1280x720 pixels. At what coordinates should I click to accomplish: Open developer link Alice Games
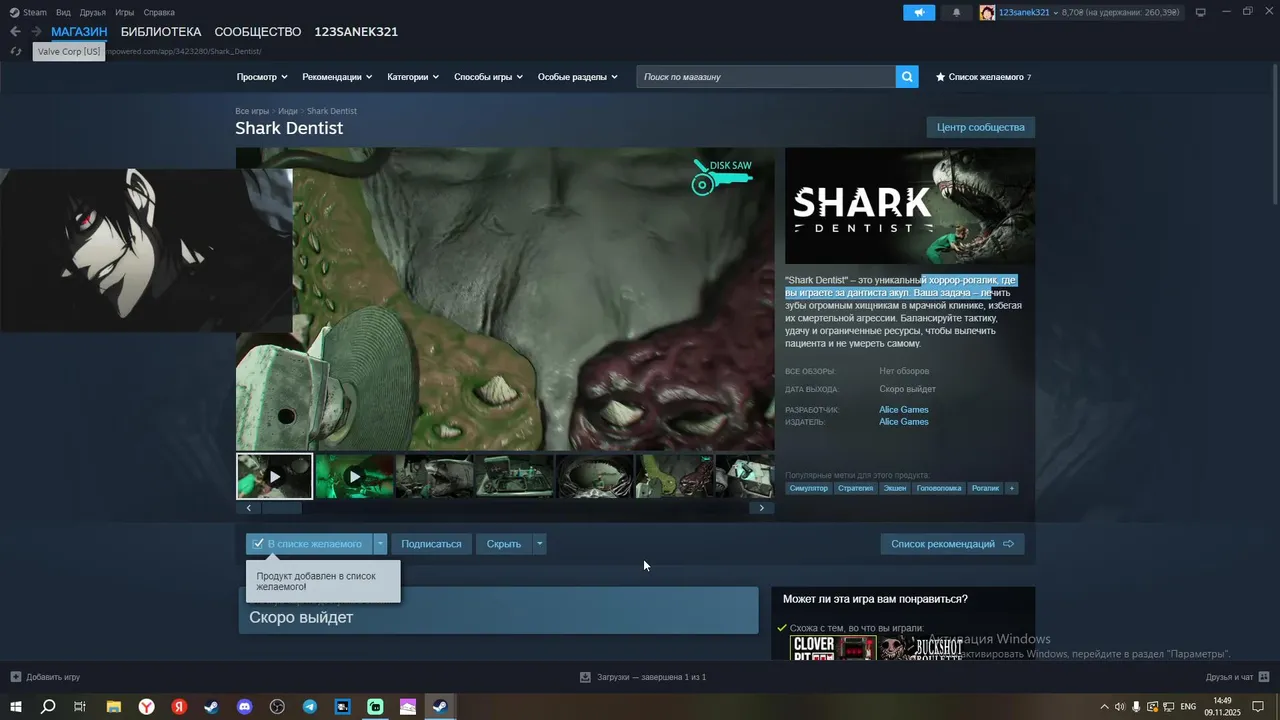[x=904, y=410]
